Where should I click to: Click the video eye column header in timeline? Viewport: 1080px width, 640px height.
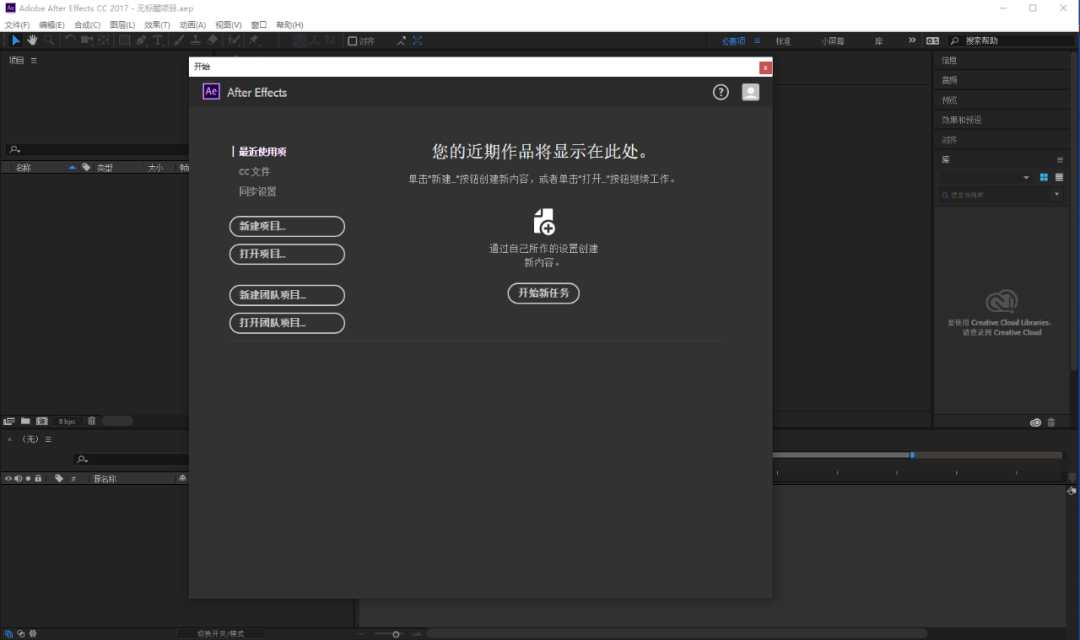(x=8, y=478)
